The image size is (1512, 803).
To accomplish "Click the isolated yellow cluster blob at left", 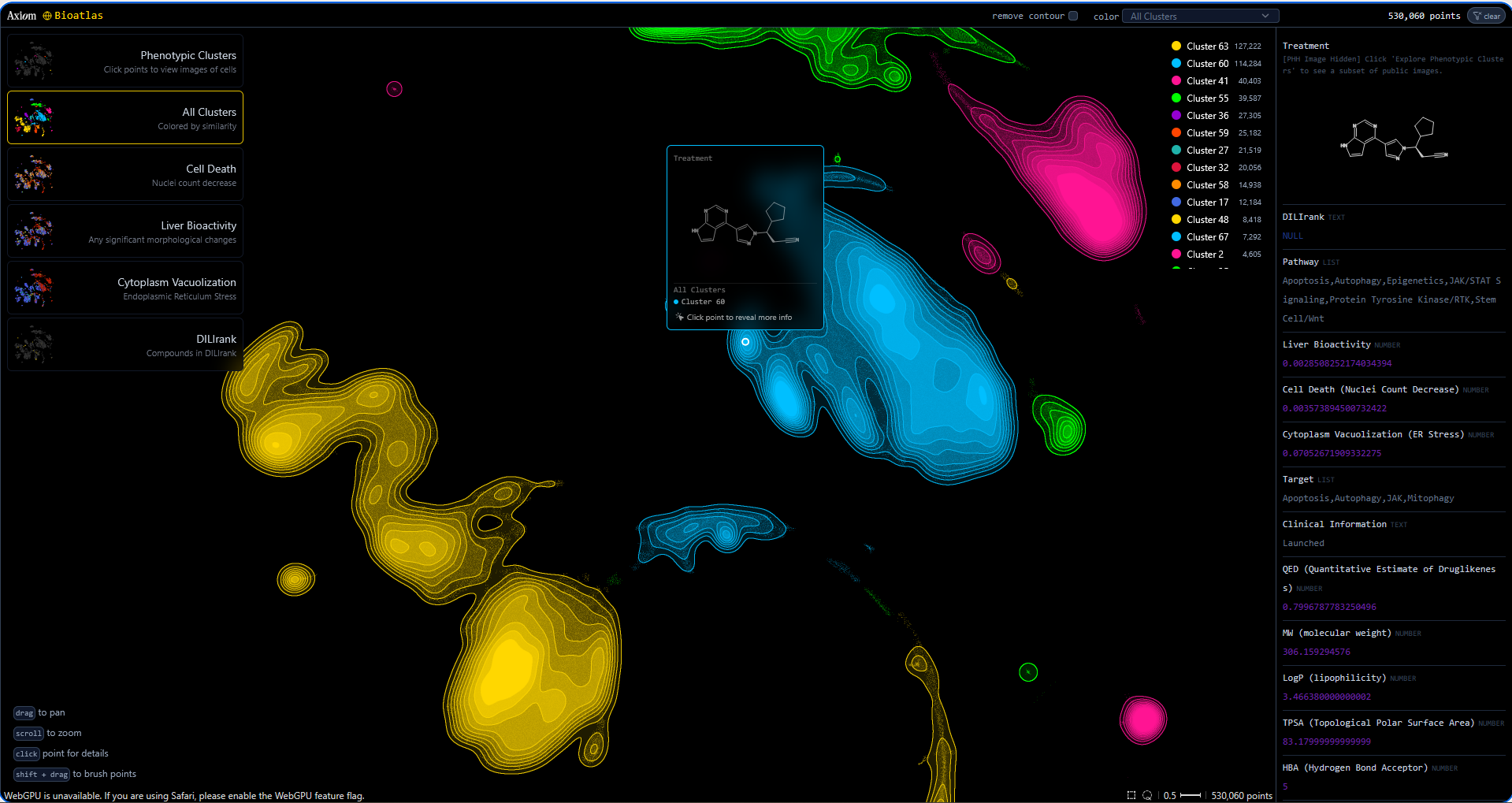I will click(296, 580).
